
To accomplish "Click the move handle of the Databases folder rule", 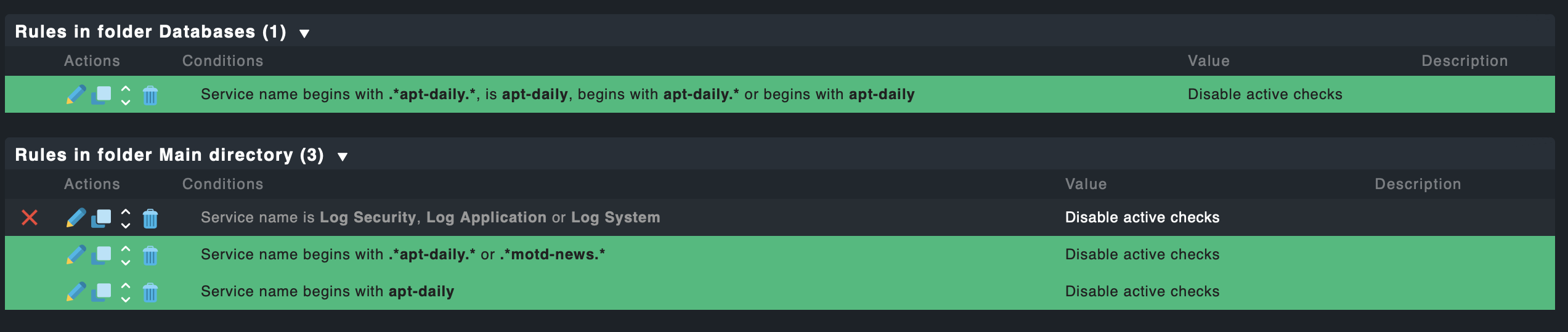I will tap(126, 95).
